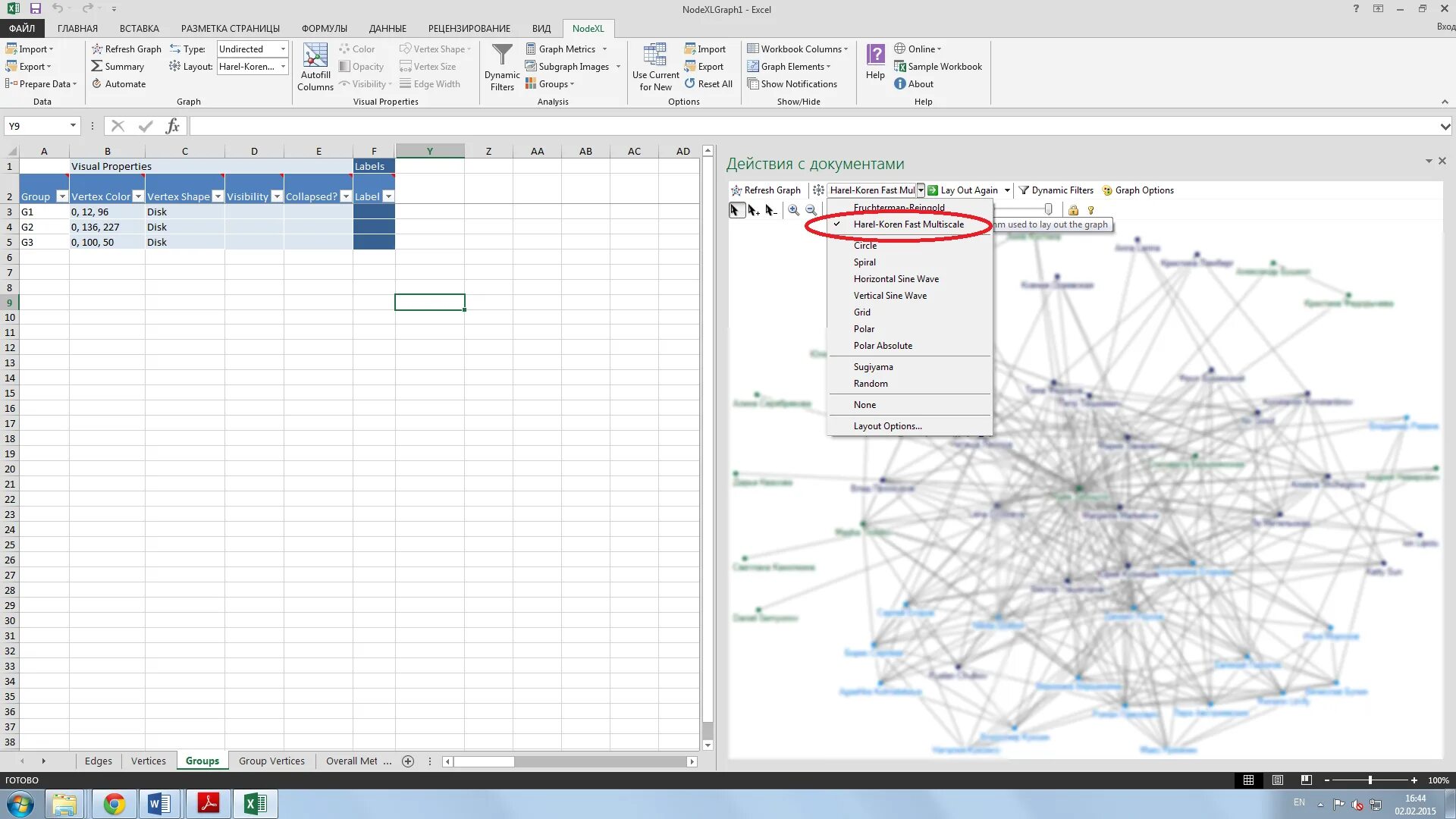Click Autofill Columns icon
The width and height of the screenshot is (1456, 819).
pyautogui.click(x=315, y=67)
